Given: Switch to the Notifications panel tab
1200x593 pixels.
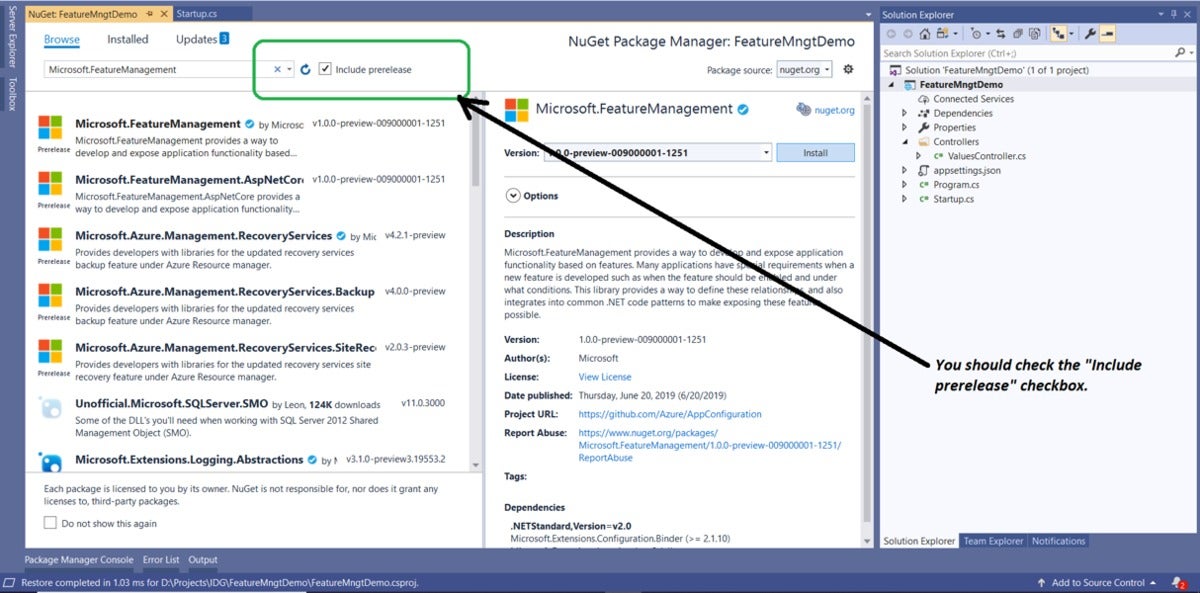Looking at the screenshot, I should click(1058, 541).
